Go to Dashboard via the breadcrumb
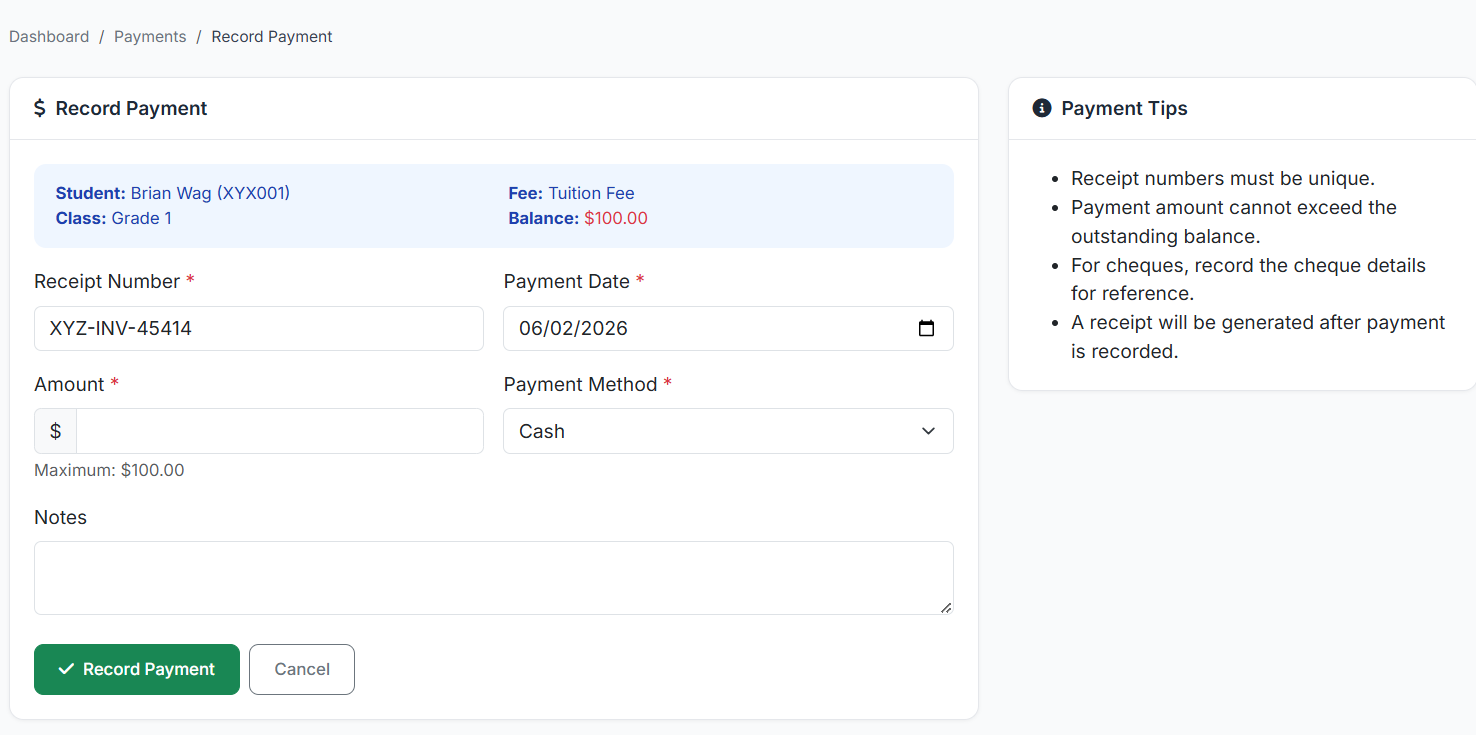The width and height of the screenshot is (1476, 735). [49, 37]
